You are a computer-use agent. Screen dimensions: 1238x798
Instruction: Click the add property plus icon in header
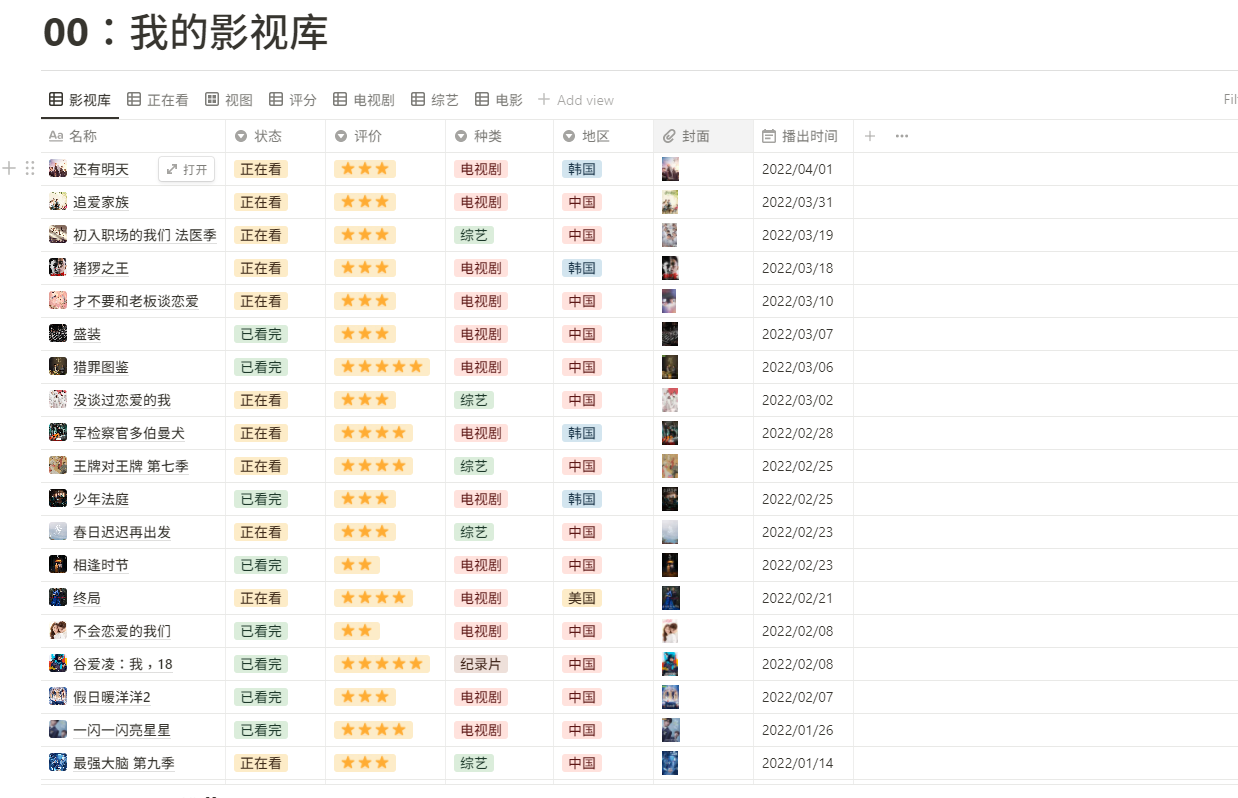click(870, 136)
